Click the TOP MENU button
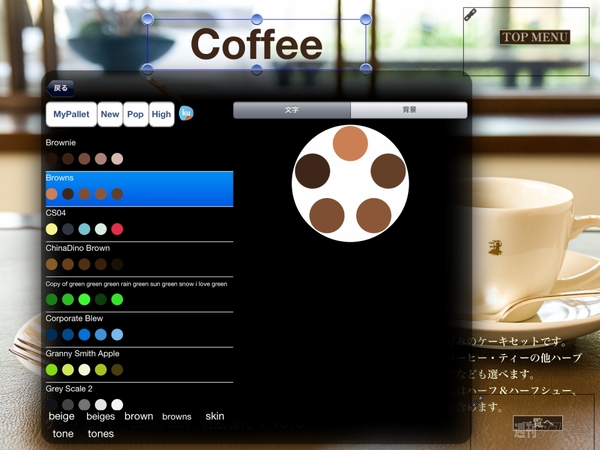 [x=535, y=37]
